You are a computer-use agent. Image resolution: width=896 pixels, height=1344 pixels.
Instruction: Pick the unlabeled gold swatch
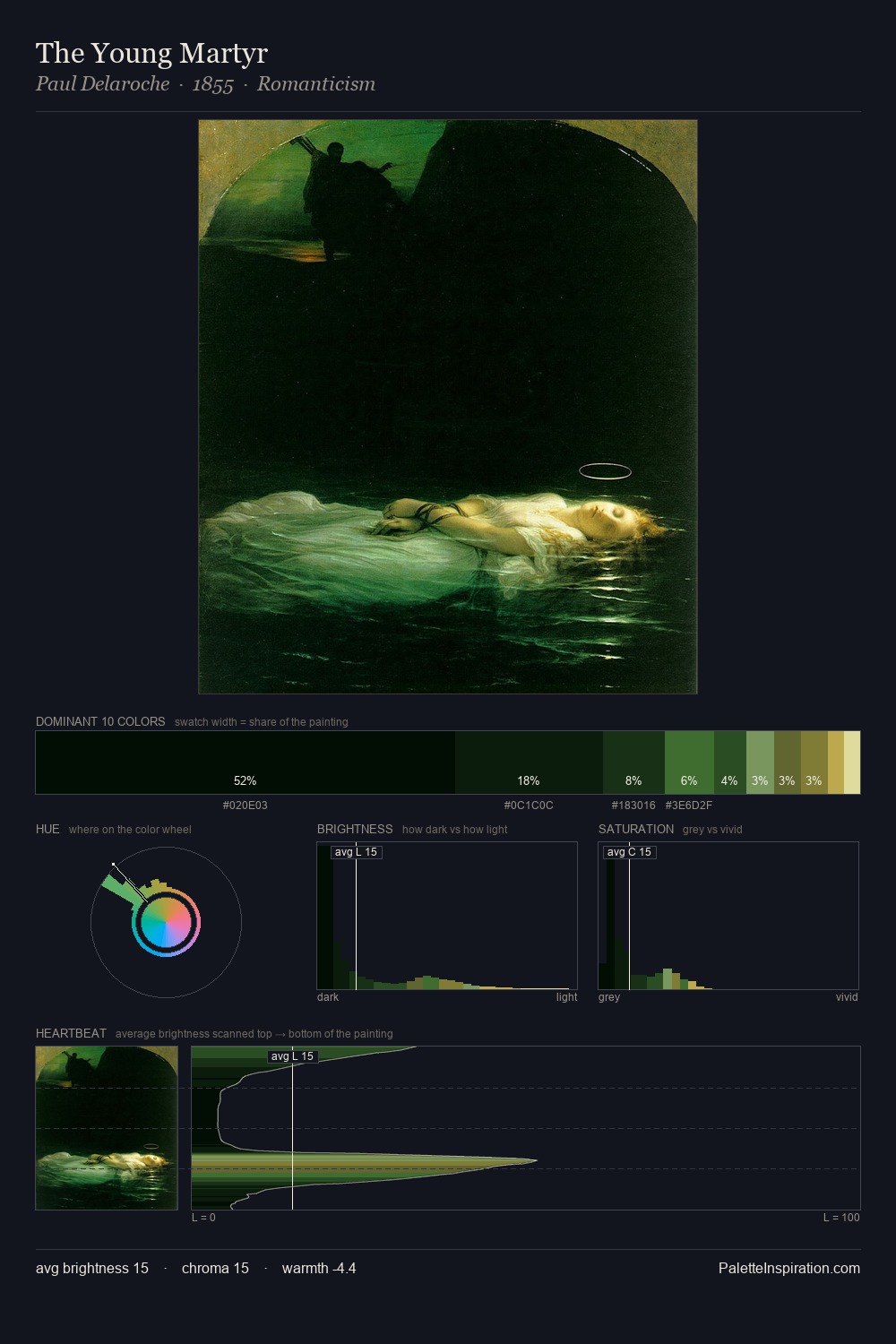836,762
